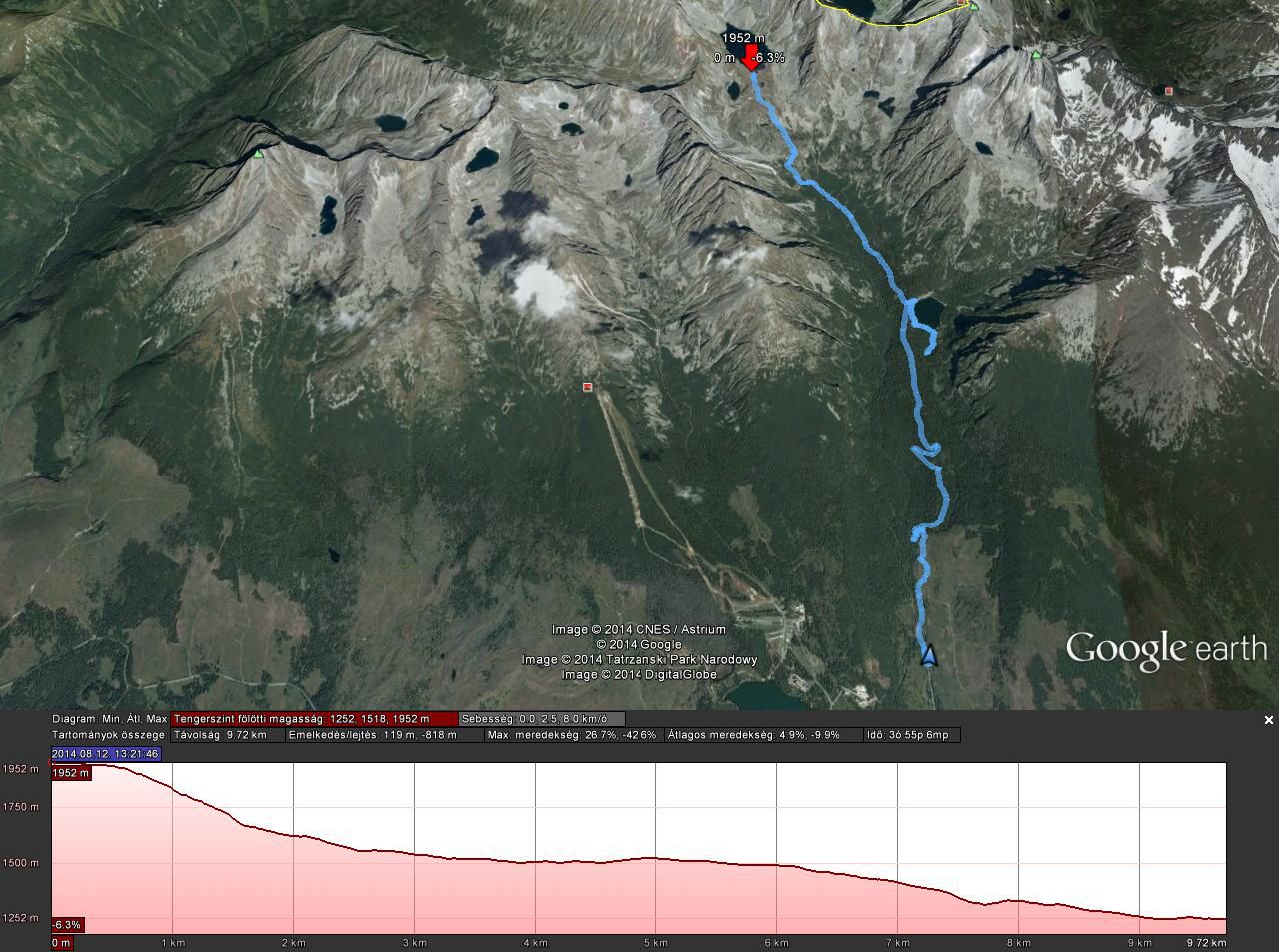Image resolution: width=1279 pixels, height=952 pixels.
Task: Click green mountain triangle near snowfields
Action: point(1036,55)
